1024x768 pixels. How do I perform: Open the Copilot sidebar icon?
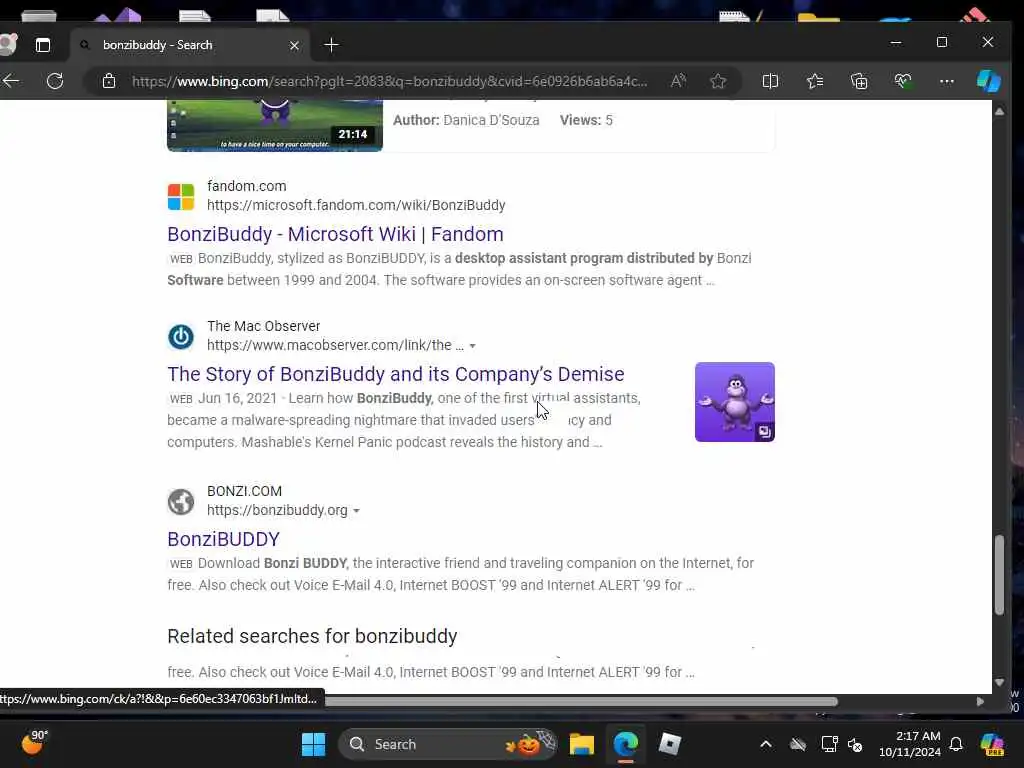989,81
